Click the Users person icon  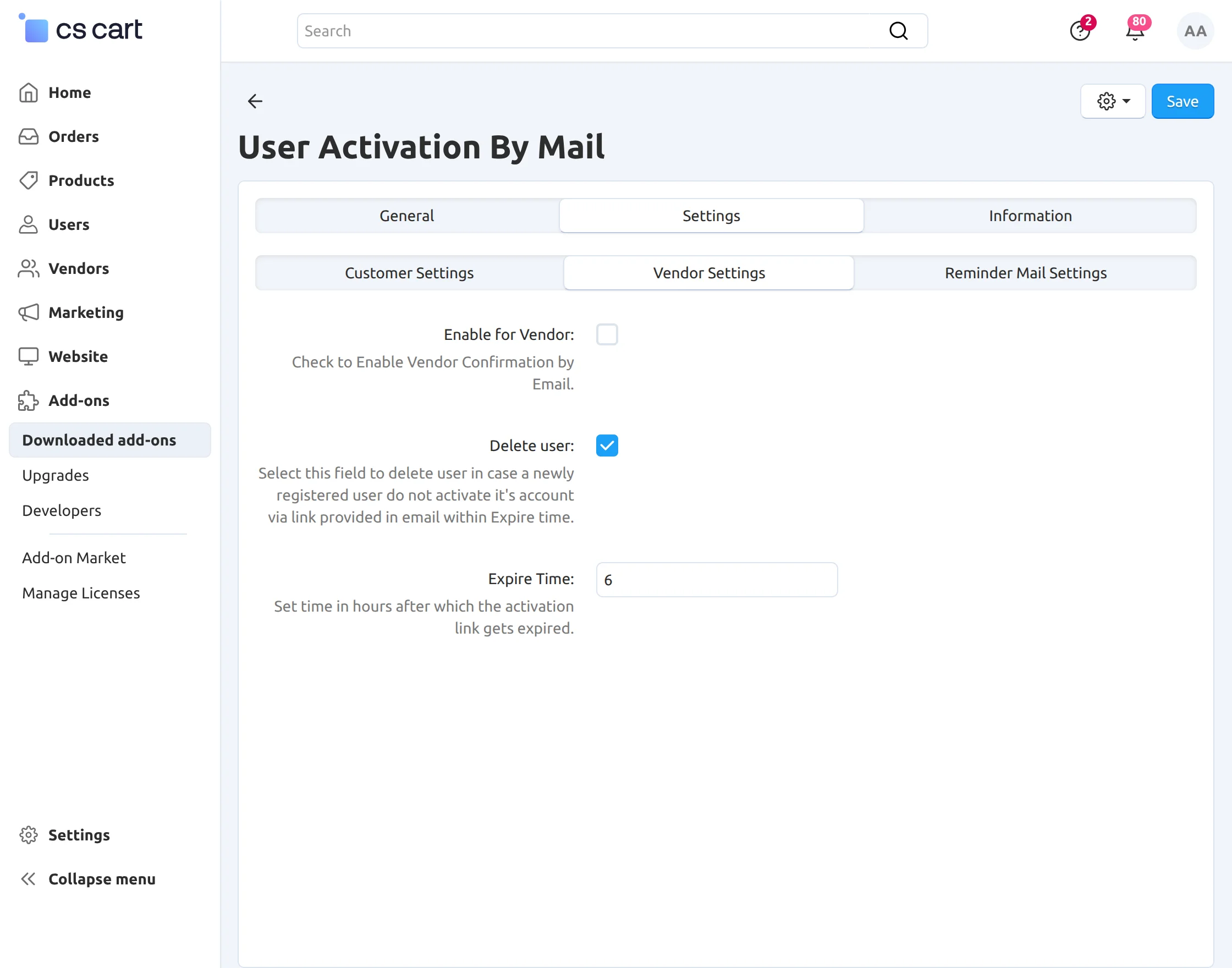point(29,224)
